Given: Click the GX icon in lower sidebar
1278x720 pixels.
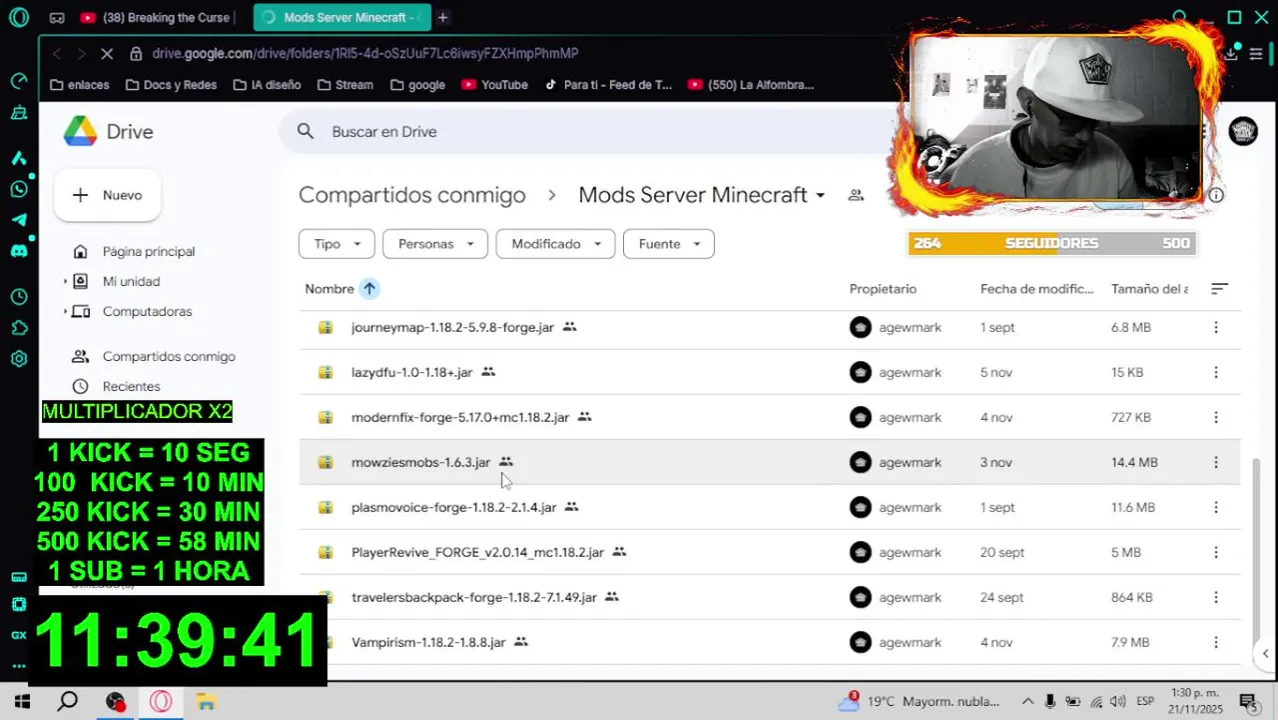Looking at the screenshot, I should [x=19, y=635].
